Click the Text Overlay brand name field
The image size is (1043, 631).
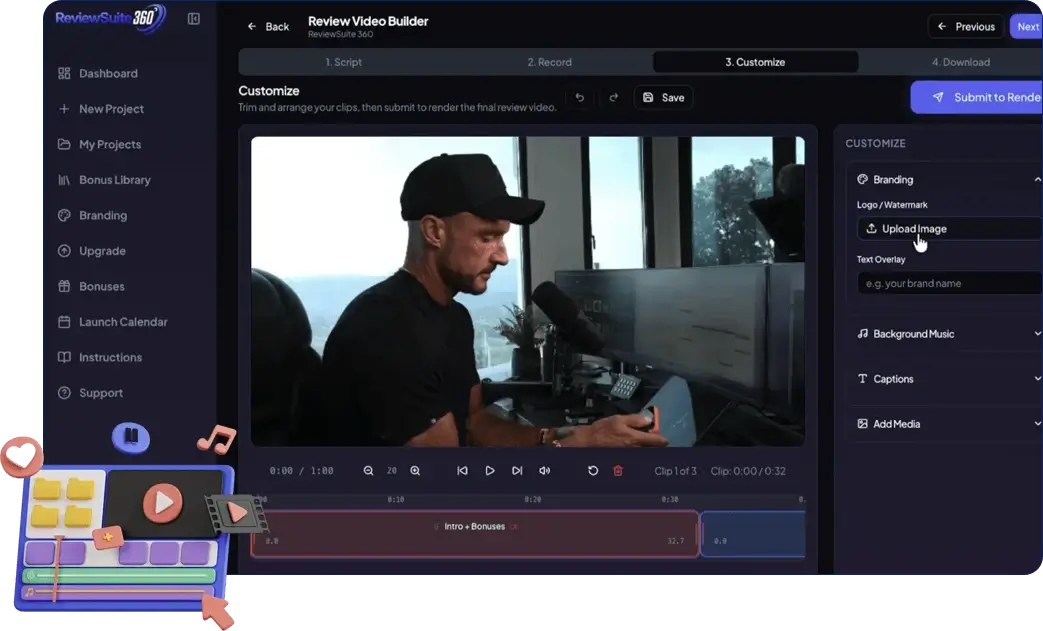pos(949,283)
